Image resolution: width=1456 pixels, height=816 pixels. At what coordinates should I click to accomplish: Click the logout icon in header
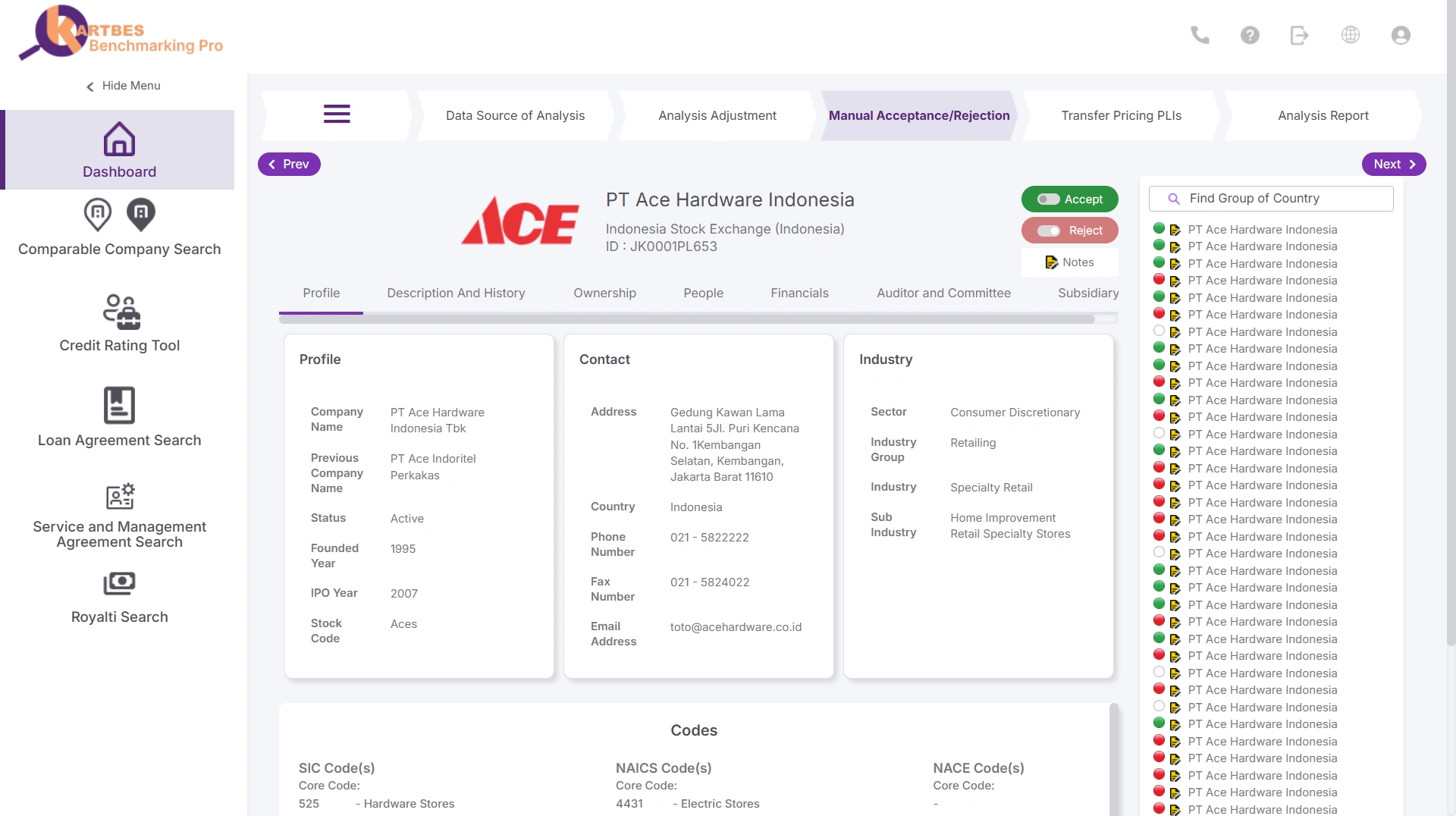pyautogui.click(x=1300, y=35)
